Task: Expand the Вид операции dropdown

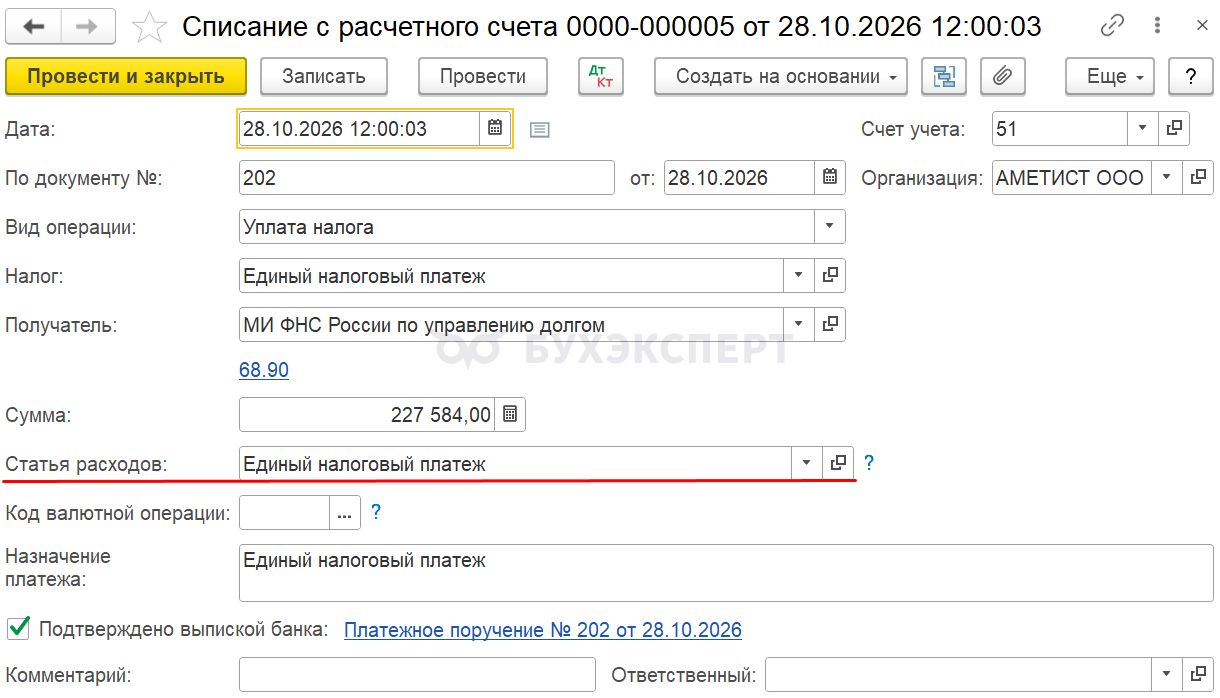Action: 829,226
